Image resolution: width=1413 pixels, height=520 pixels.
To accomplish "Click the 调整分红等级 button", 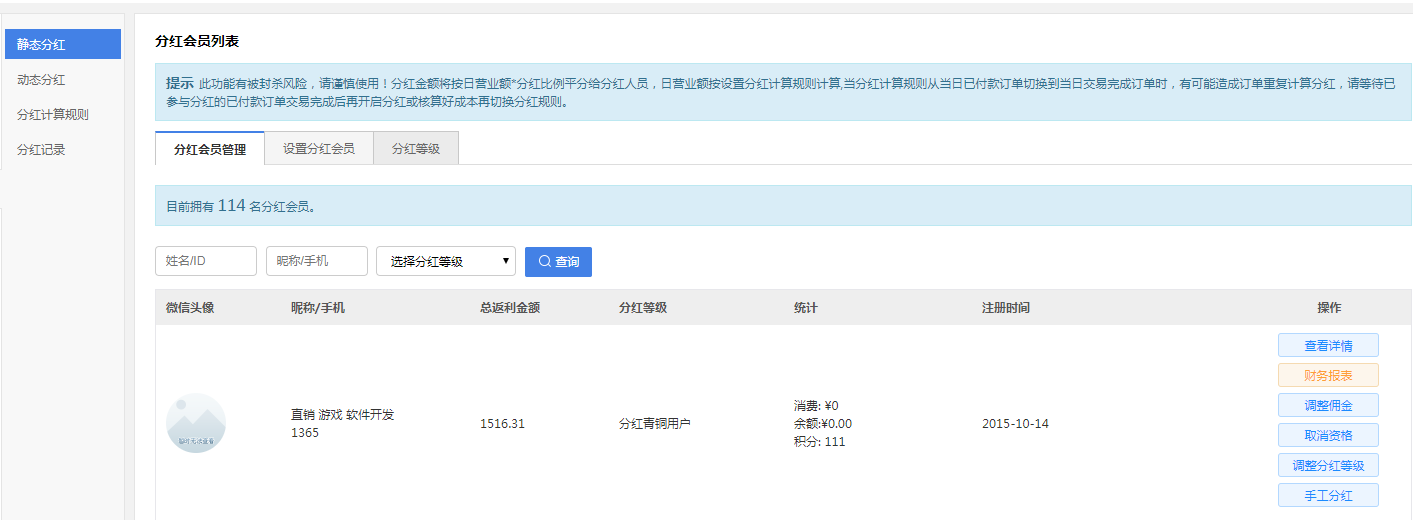I will 1328,466.
